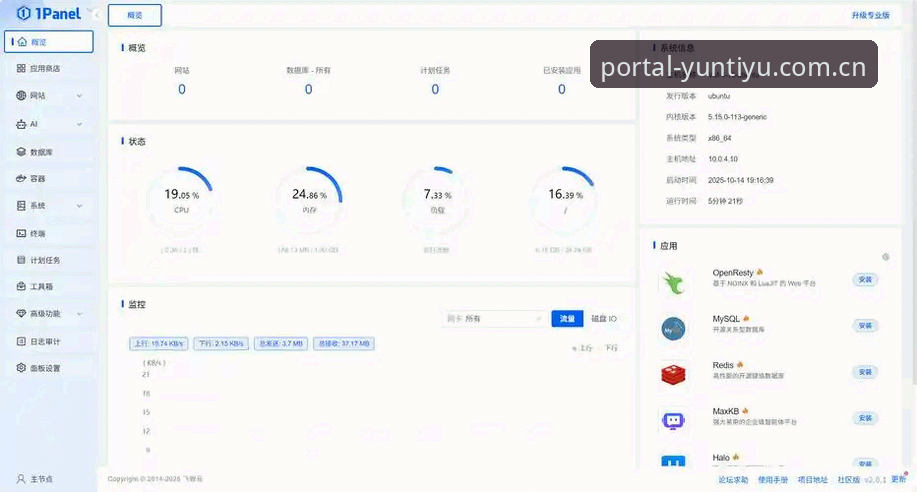Install Redis with 安装 button

tap(865, 372)
